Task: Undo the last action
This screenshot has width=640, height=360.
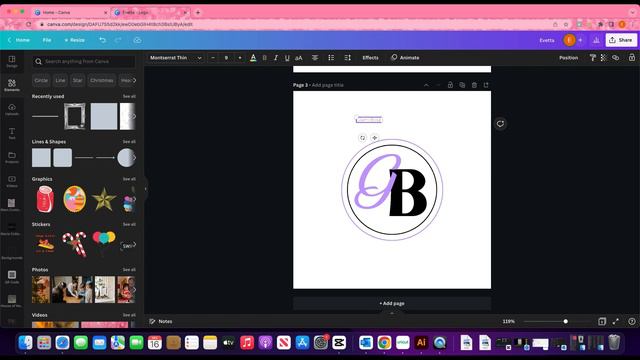Action: [x=102, y=40]
